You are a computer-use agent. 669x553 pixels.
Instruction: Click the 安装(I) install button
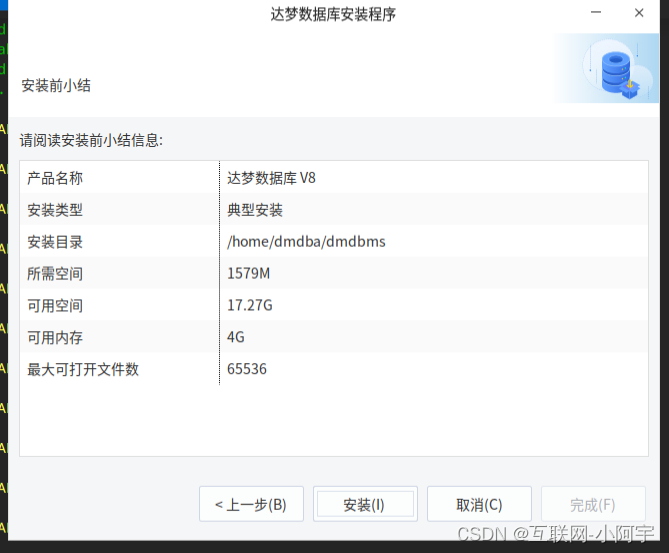[365, 504]
